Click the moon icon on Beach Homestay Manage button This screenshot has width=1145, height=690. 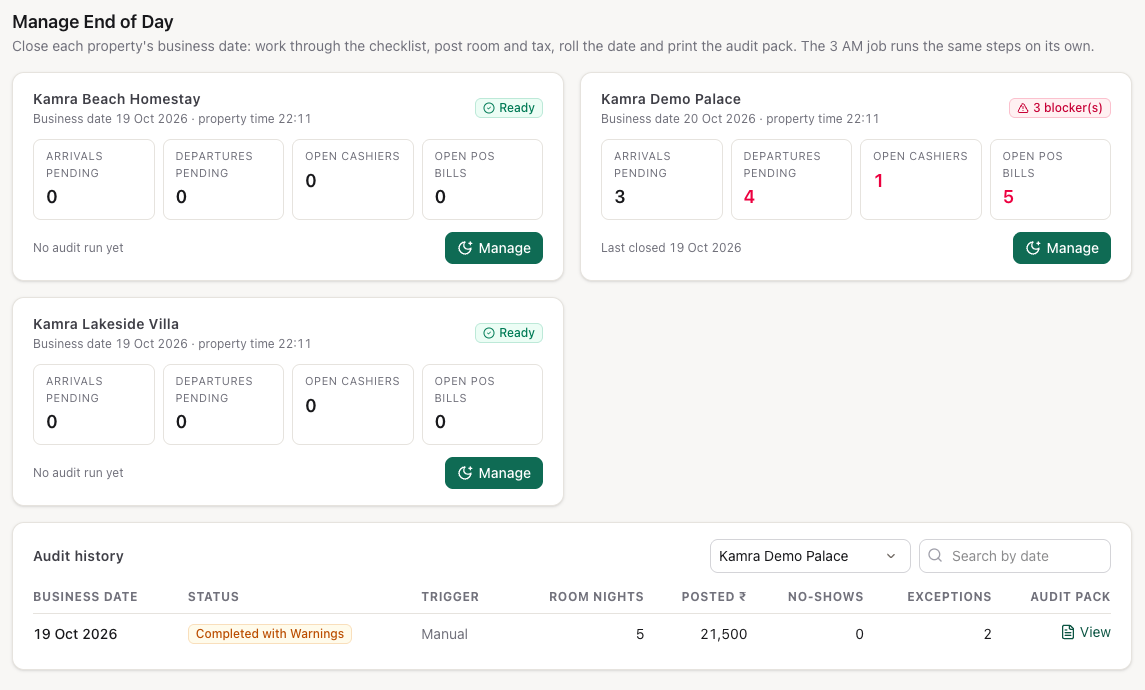pyautogui.click(x=465, y=248)
